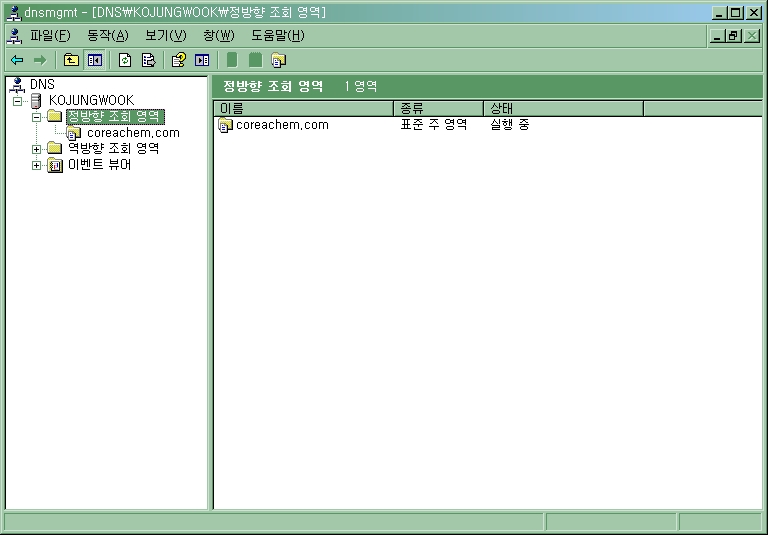Select 역방향 조회 영역 tree label
Viewport: 768px width, 535px height.
[x=113, y=148]
